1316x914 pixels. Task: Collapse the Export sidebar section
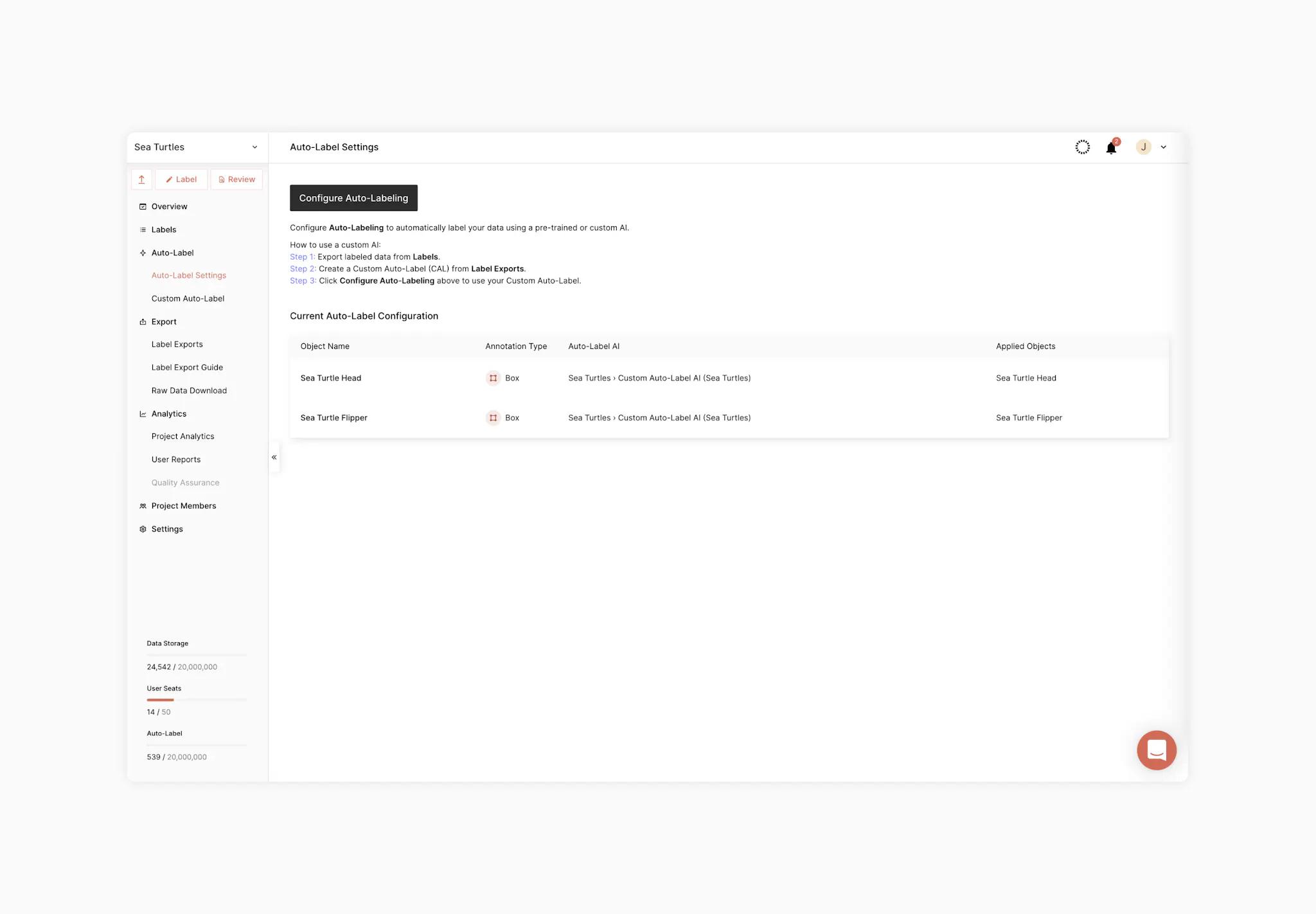click(x=164, y=321)
